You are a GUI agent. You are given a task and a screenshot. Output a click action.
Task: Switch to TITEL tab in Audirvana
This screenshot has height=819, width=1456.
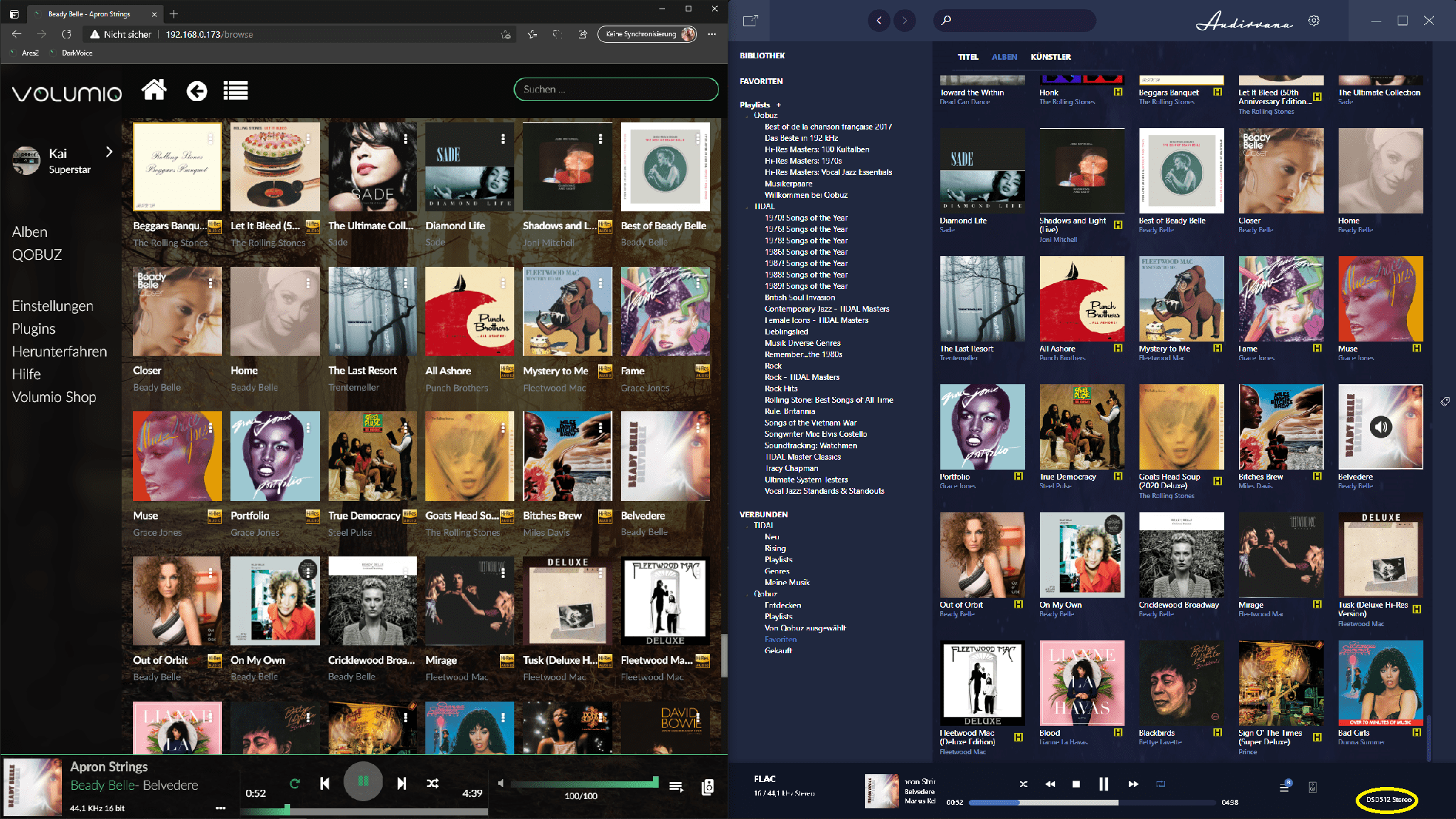click(x=967, y=57)
